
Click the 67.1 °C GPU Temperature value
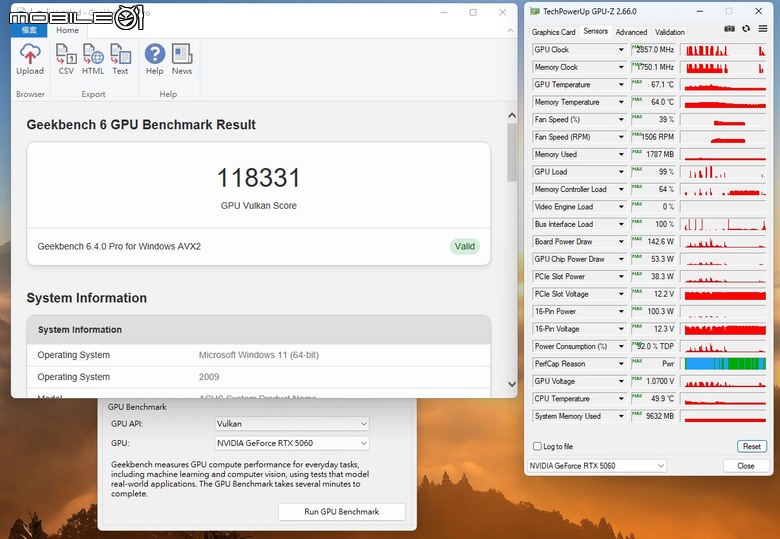tap(663, 85)
